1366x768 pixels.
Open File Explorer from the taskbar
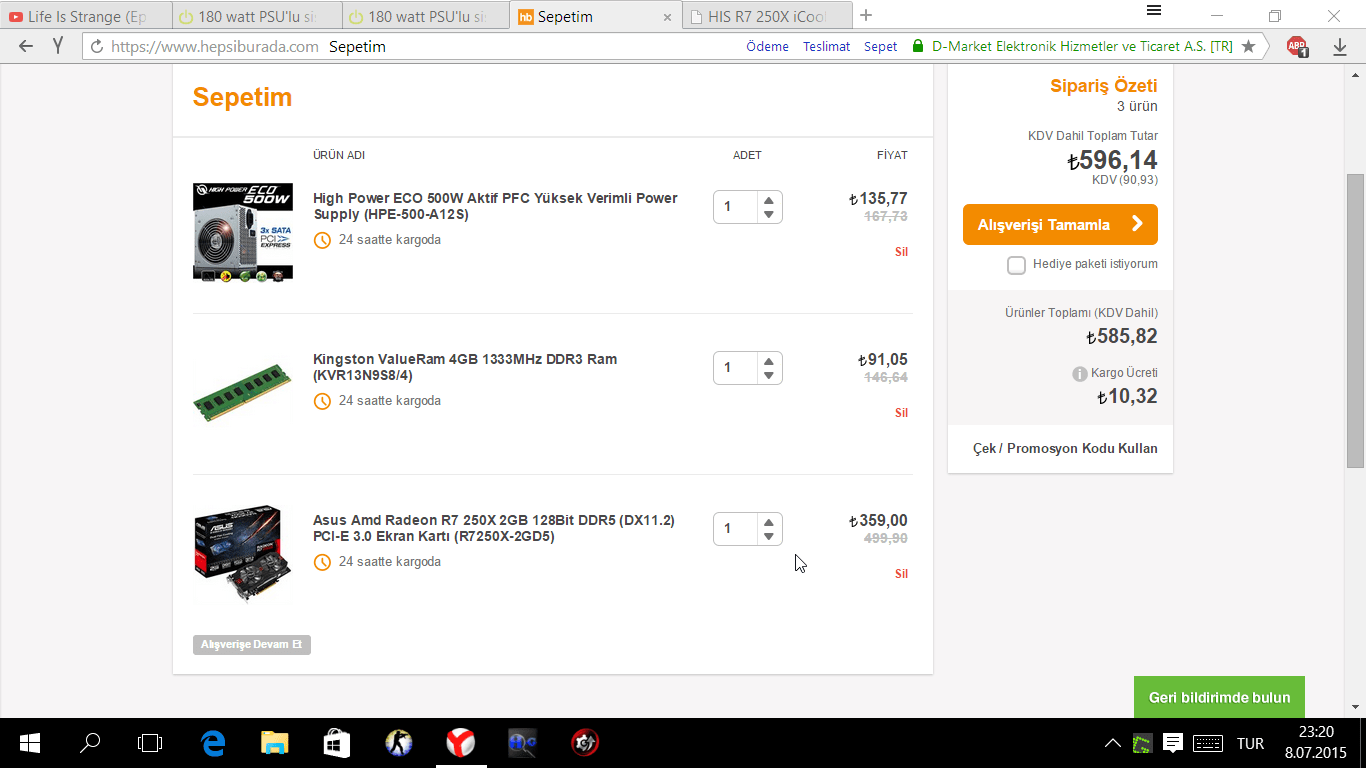point(274,743)
